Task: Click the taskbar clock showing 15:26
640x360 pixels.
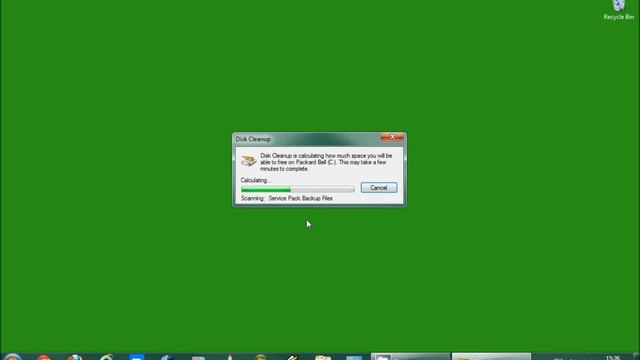Action: coord(613,358)
